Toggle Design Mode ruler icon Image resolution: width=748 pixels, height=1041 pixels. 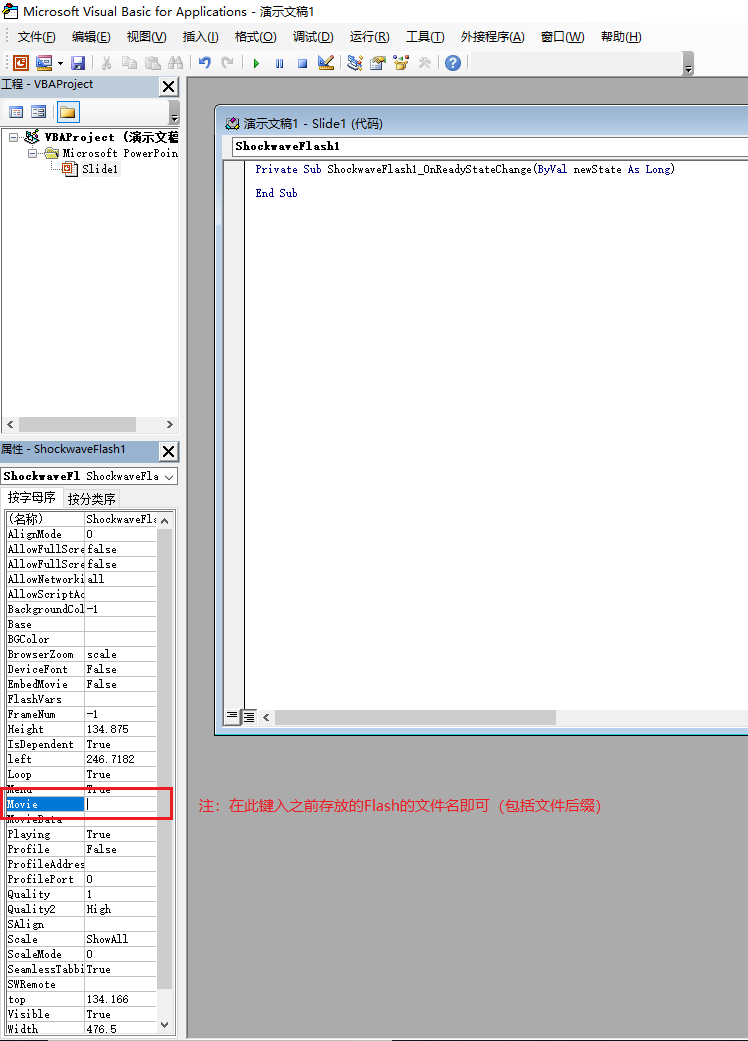326,63
